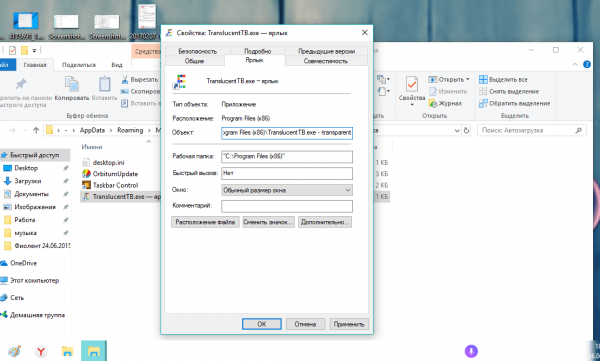Click Применить button in properties dialog
The height and width of the screenshot is (361, 600).
pos(349,324)
